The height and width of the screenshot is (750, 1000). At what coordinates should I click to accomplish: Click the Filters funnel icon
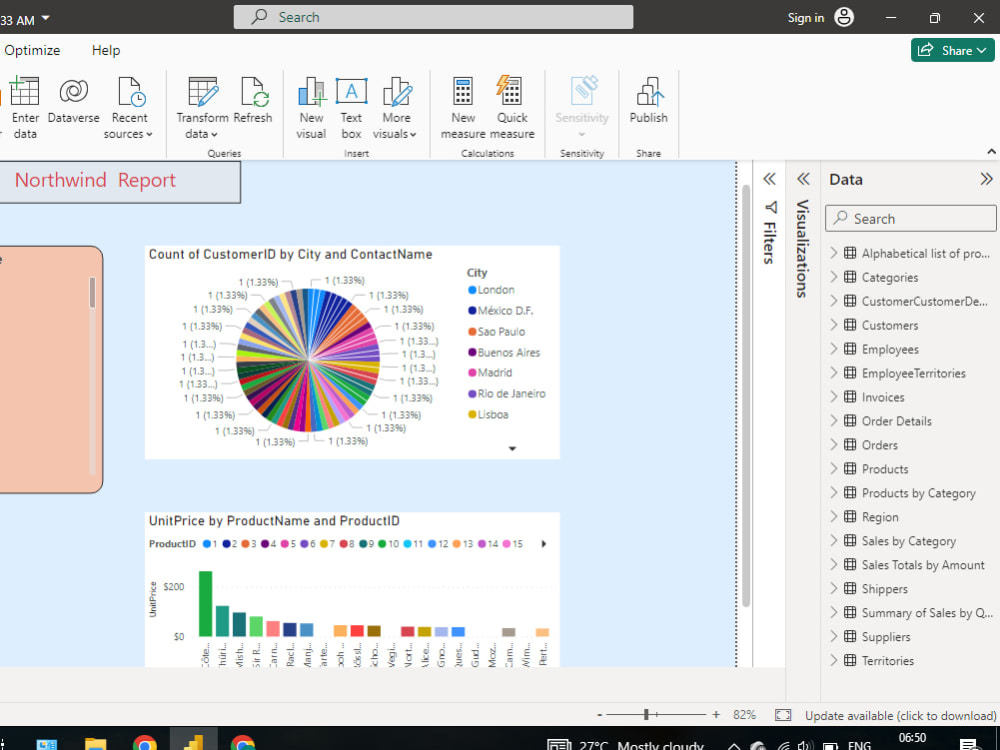(771, 207)
